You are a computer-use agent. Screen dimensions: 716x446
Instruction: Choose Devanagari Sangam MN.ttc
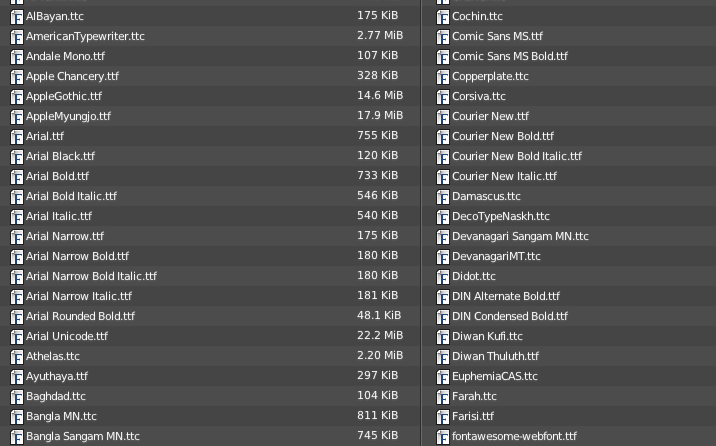click(521, 236)
